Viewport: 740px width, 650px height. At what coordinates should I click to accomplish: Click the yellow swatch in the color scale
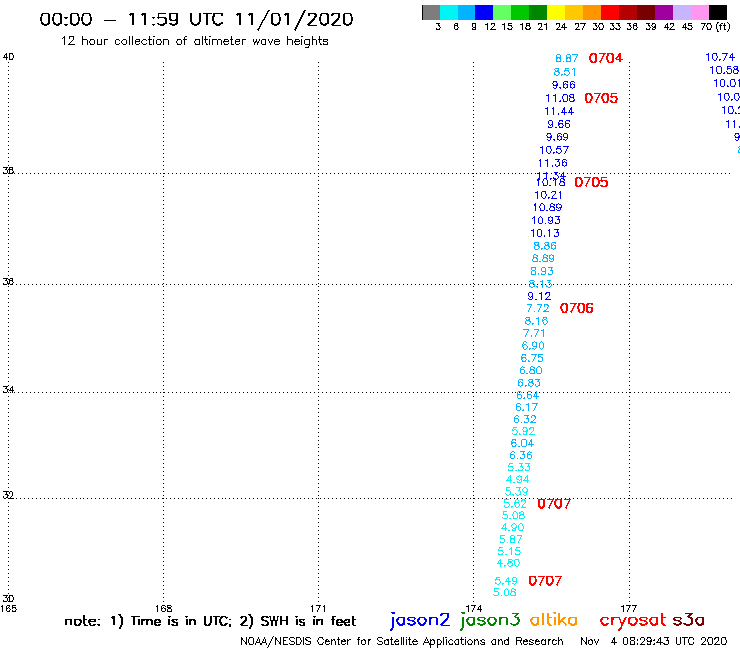556,12
